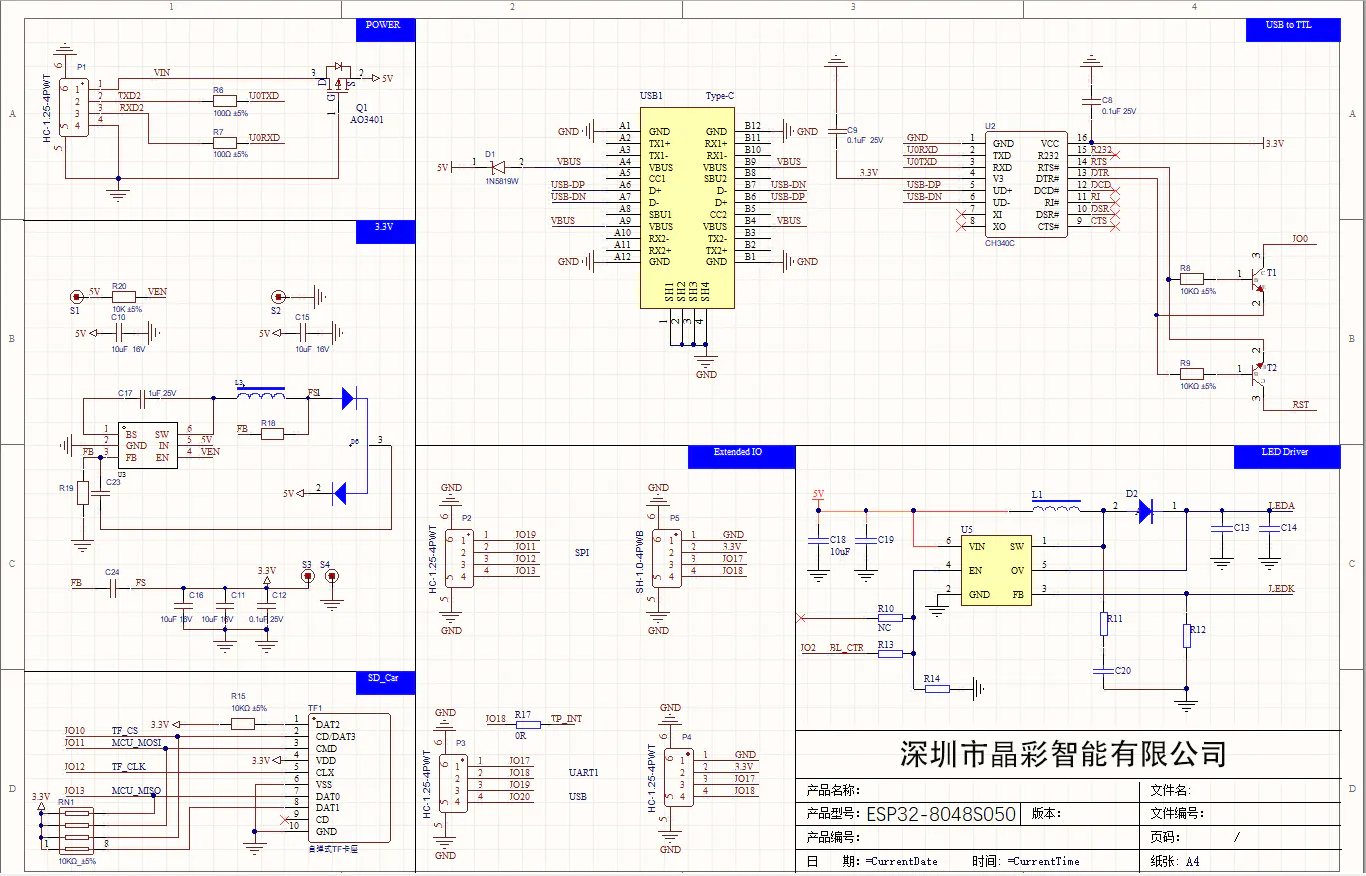Click the D2 diode in LED Driver
Image resolution: width=1366 pixels, height=876 pixels.
pos(1145,511)
